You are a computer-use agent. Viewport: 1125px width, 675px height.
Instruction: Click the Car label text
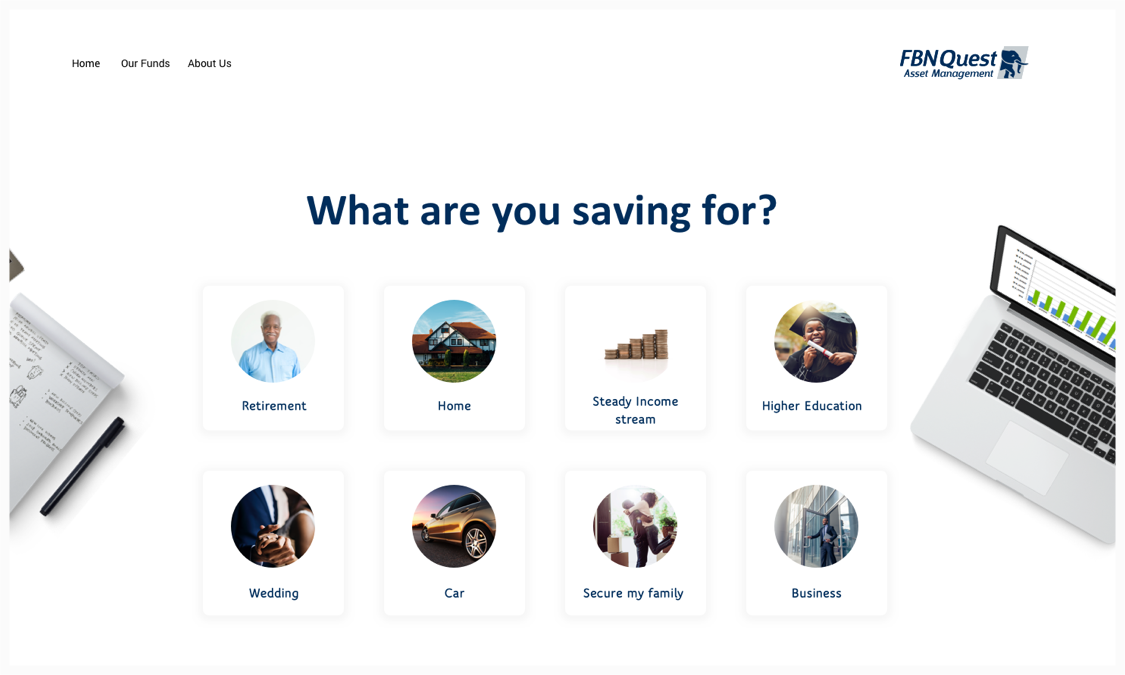pos(454,593)
